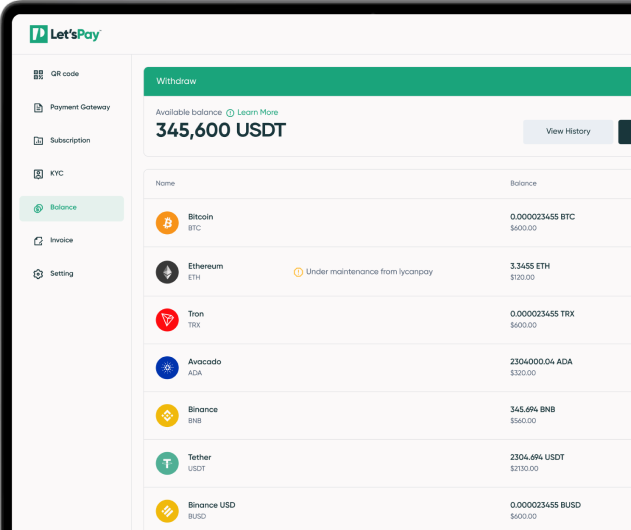This screenshot has height=530, width=631.
Task: Click the Binance USD coin icon
Action: (167, 511)
